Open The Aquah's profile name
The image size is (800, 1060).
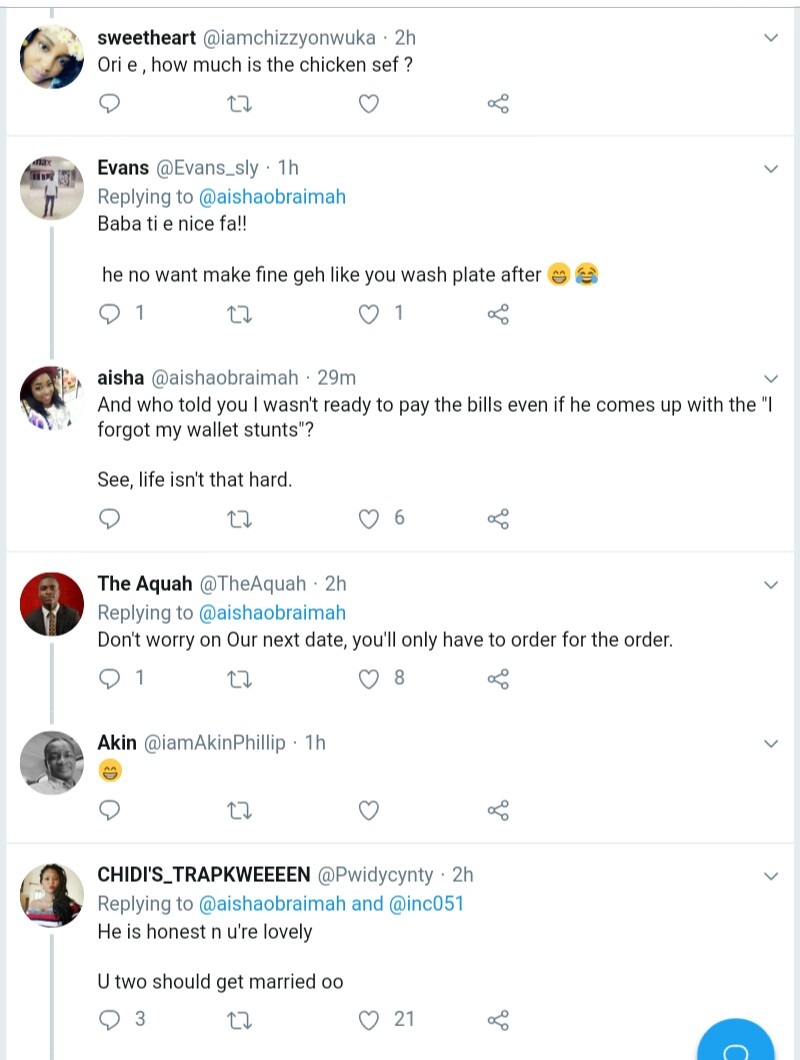[x=143, y=583]
